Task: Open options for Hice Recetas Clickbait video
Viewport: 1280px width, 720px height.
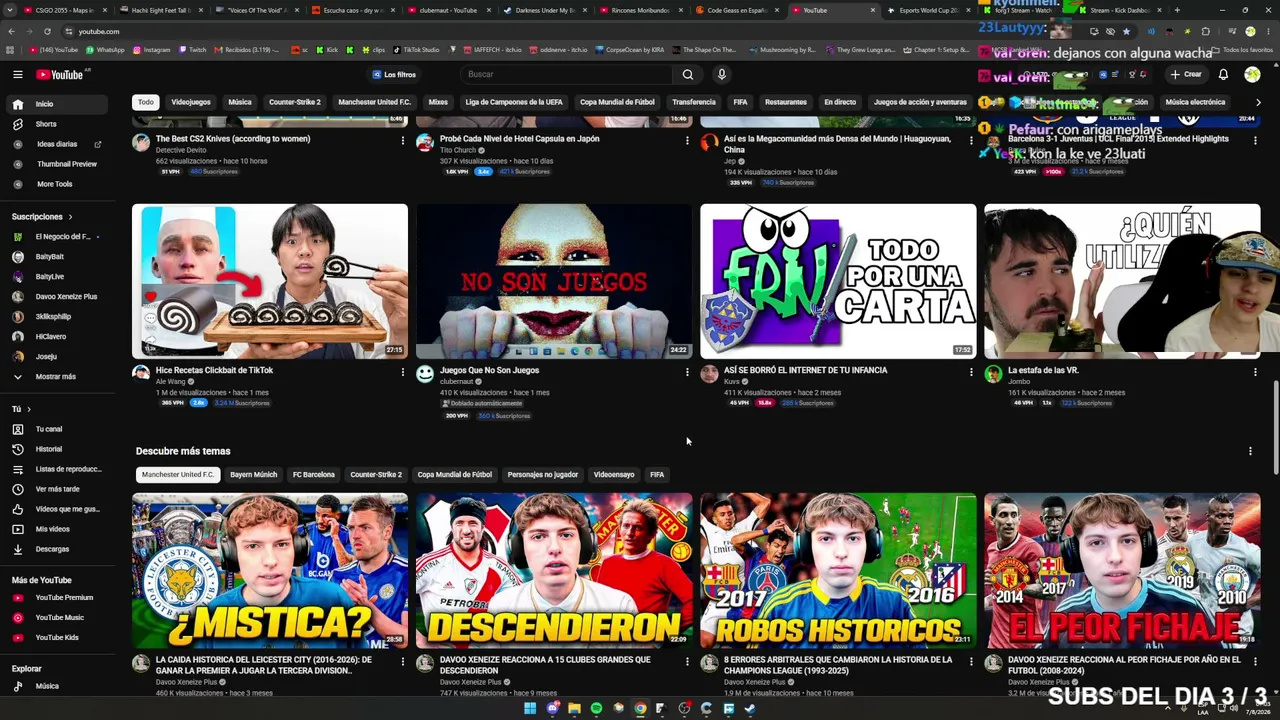Action: point(403,372)
